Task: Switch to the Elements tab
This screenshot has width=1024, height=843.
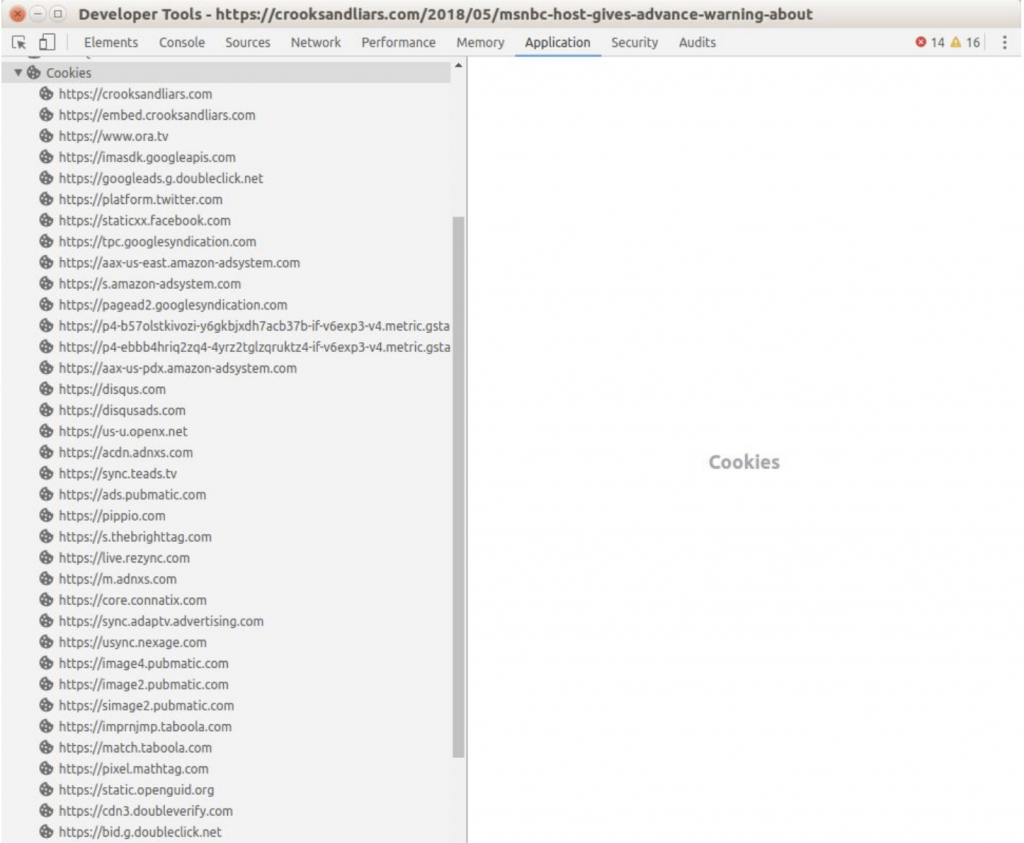Action: (111, 42)
